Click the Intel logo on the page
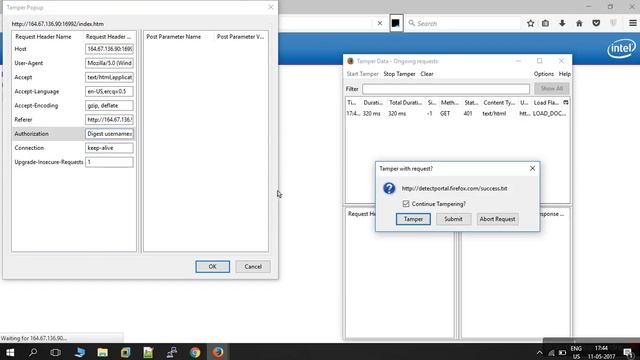Image resolution: width=640 pixels, height=360 pixels. coord(621,49)
